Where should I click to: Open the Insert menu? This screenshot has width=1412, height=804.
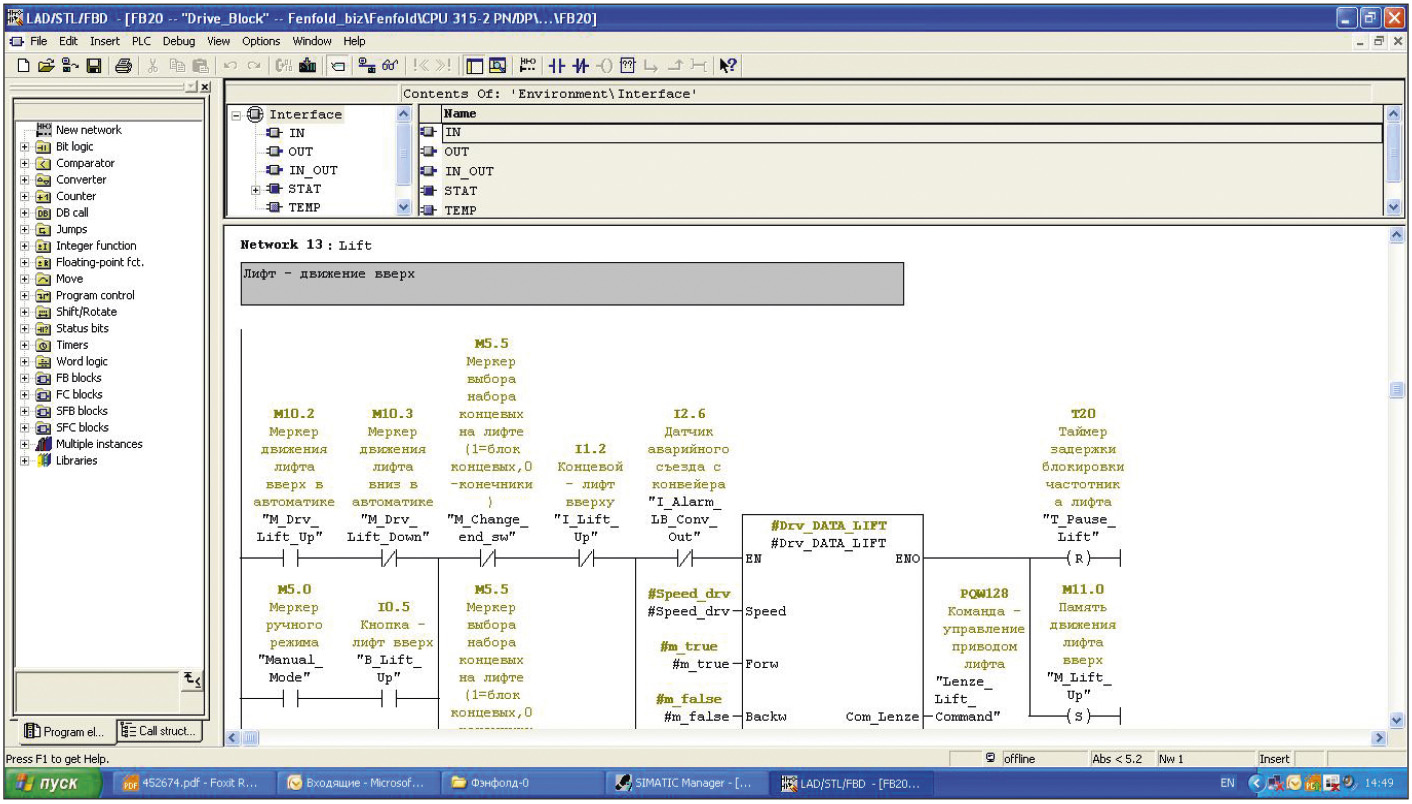(104, 41)
